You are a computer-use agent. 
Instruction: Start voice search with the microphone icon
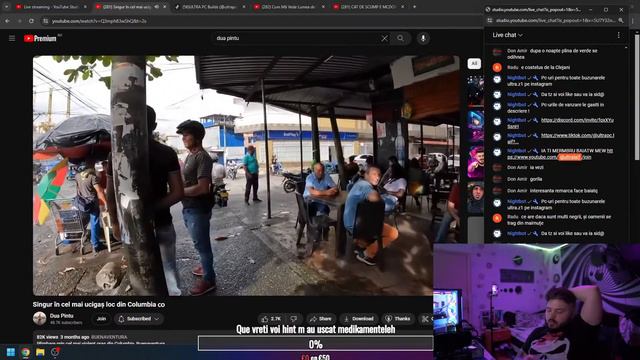(x=423, y=38)
